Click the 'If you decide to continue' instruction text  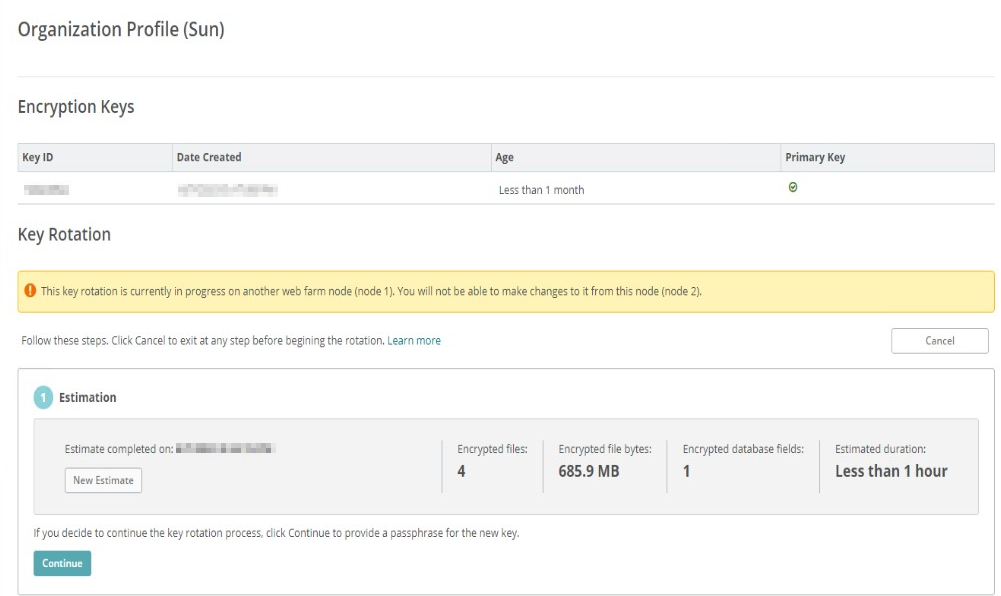(x=276, y=533)
